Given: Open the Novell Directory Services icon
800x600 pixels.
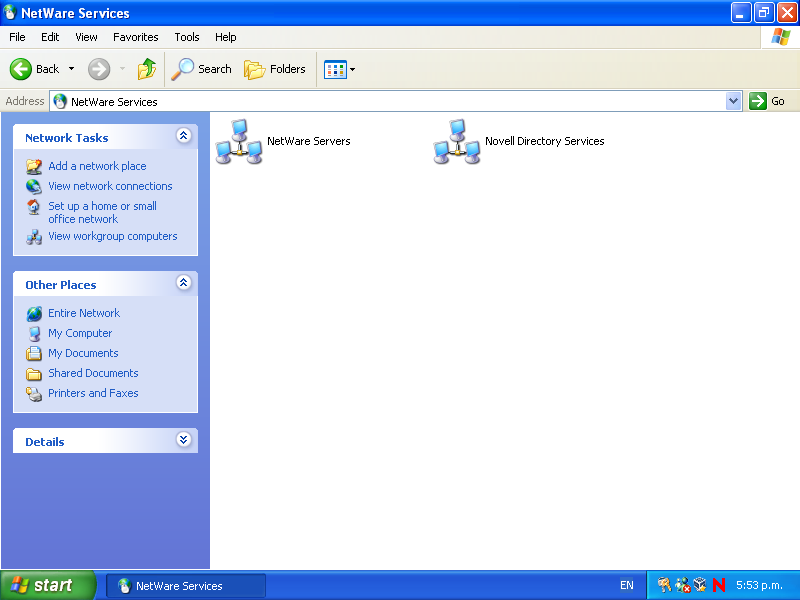Looking at the screenshot, I should pos(457,141).
